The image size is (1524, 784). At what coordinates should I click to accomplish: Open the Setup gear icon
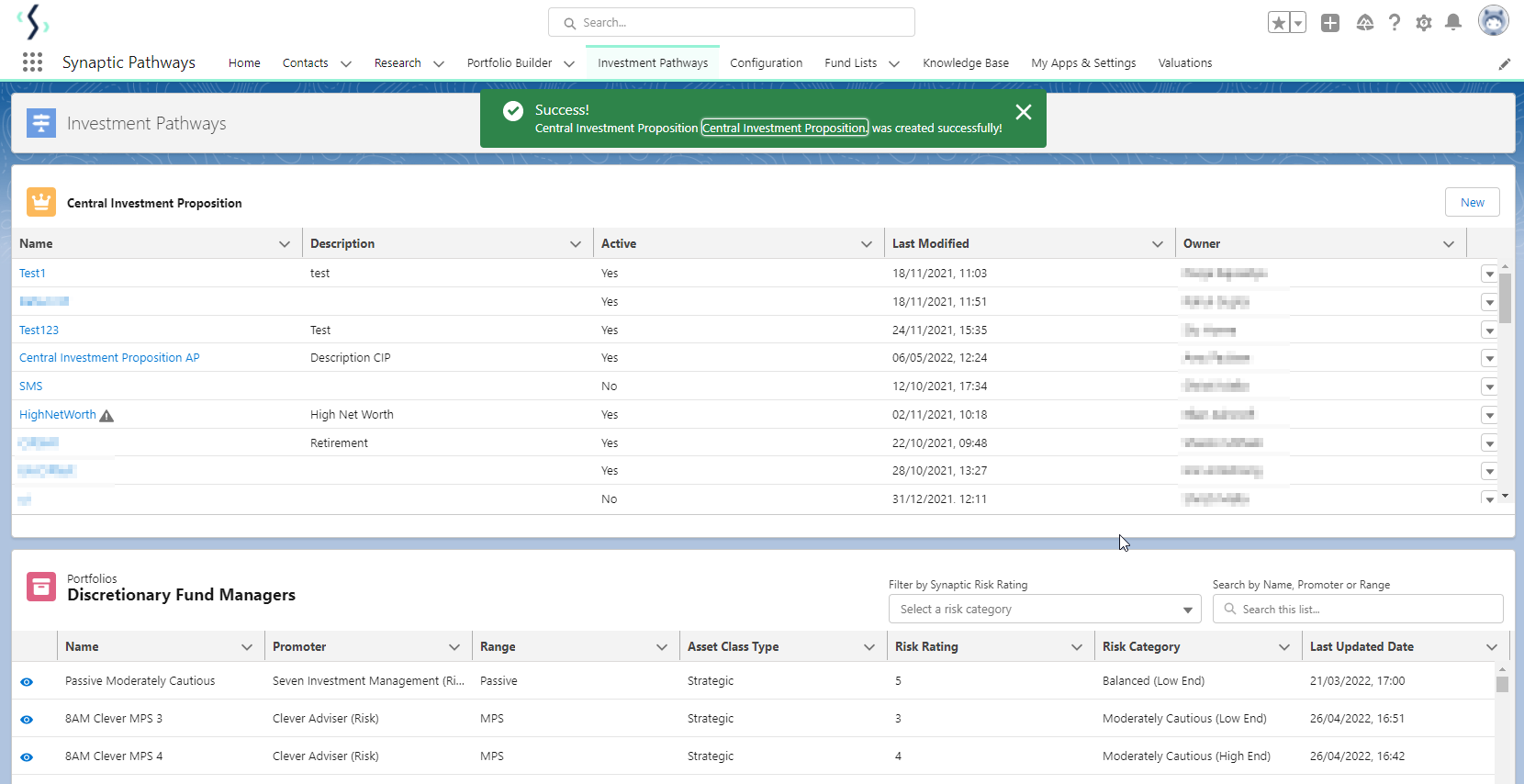(x=1424, y=23)
